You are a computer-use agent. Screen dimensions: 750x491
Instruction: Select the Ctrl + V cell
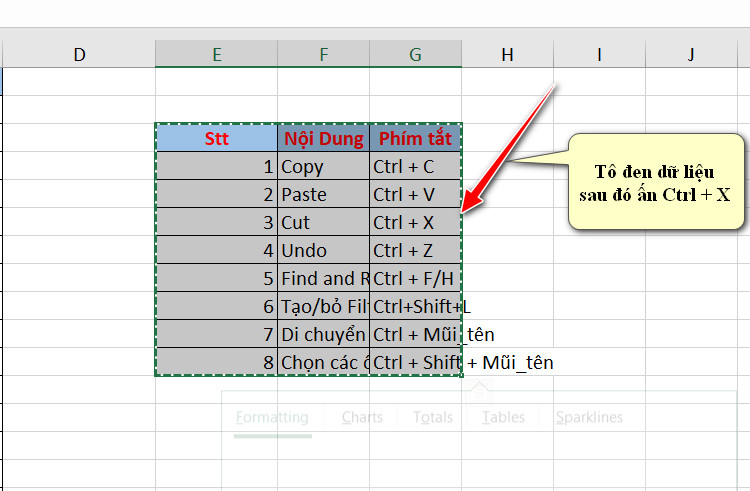[415, 194]
